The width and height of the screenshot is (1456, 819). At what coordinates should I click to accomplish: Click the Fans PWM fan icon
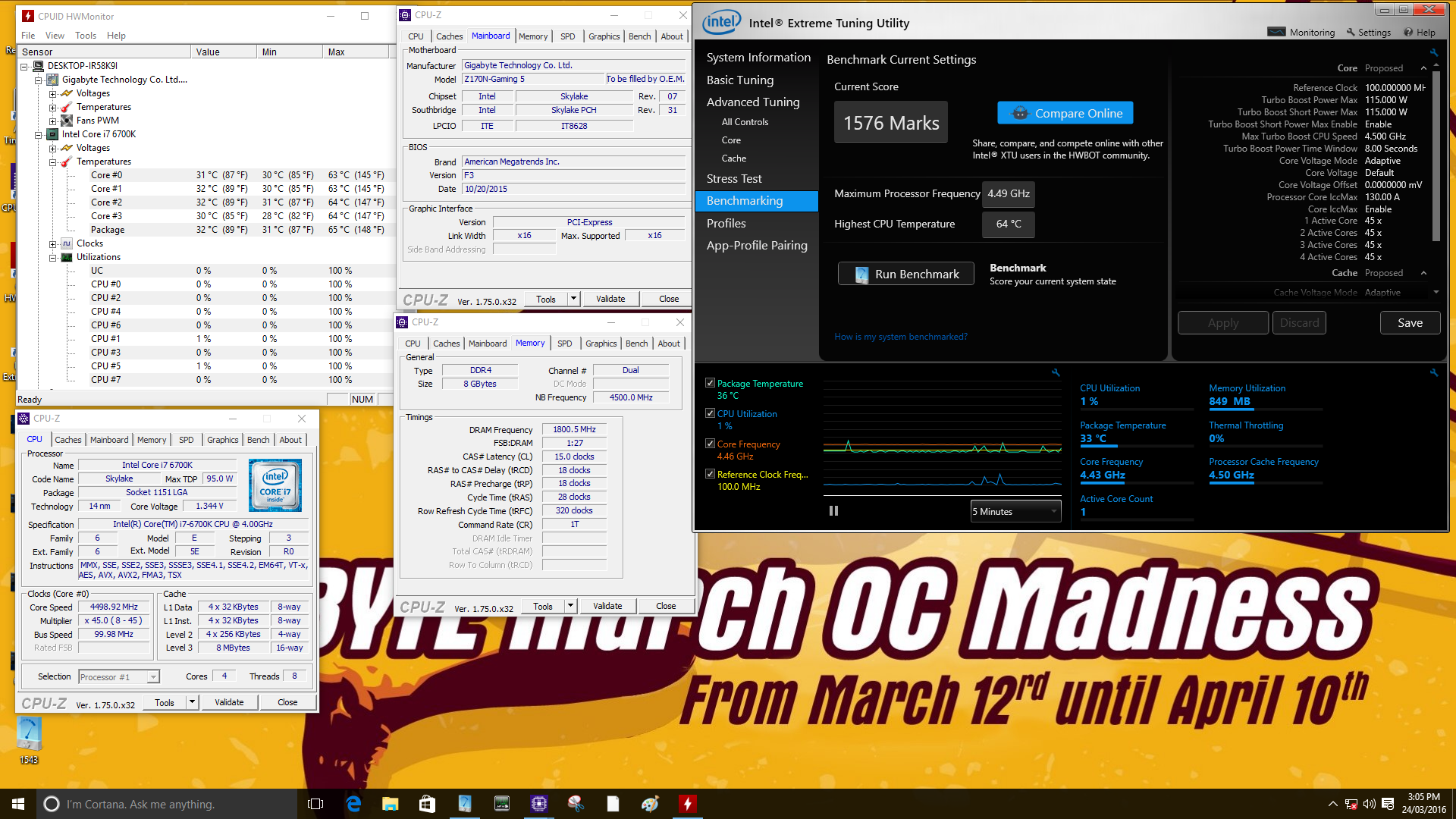[x=67, y=121]
